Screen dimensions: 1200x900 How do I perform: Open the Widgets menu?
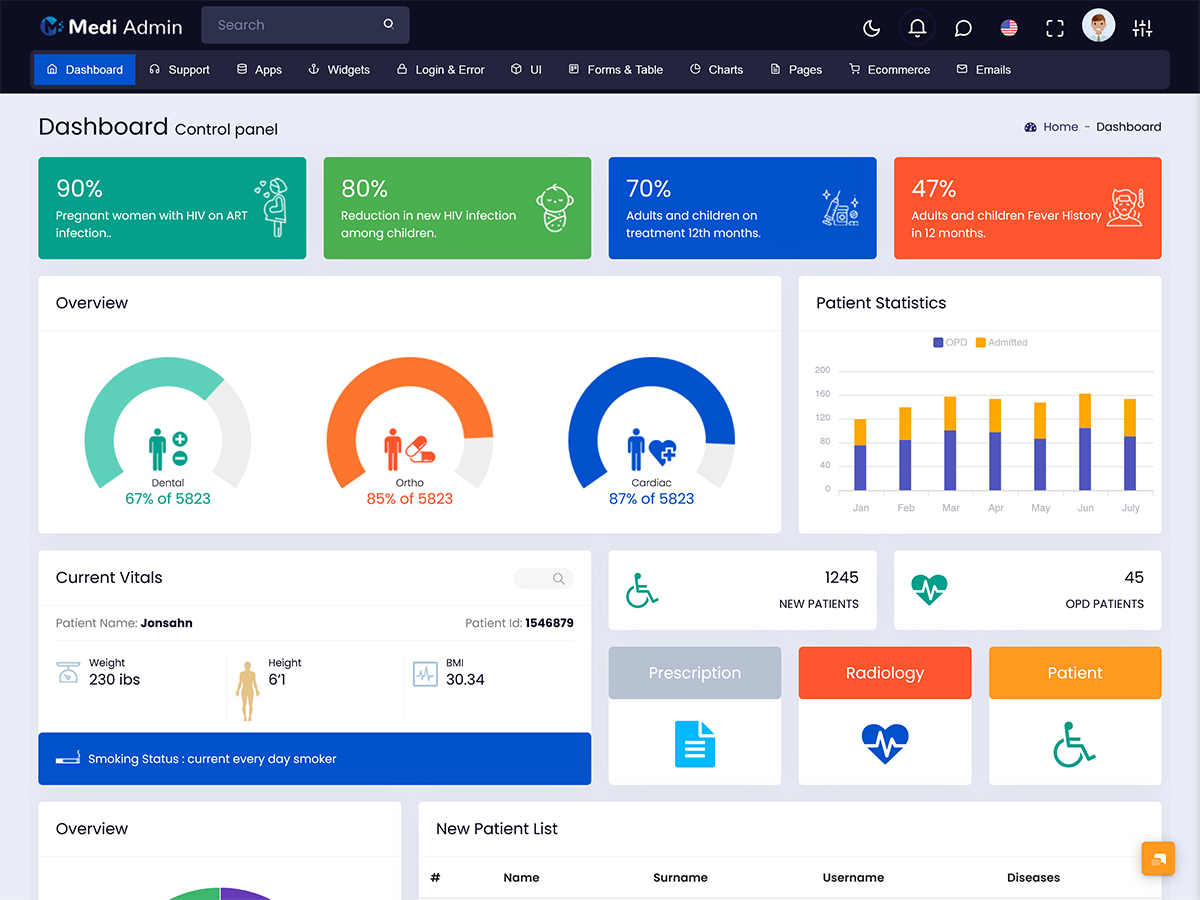pyautogui.click(x=339, y=70)
